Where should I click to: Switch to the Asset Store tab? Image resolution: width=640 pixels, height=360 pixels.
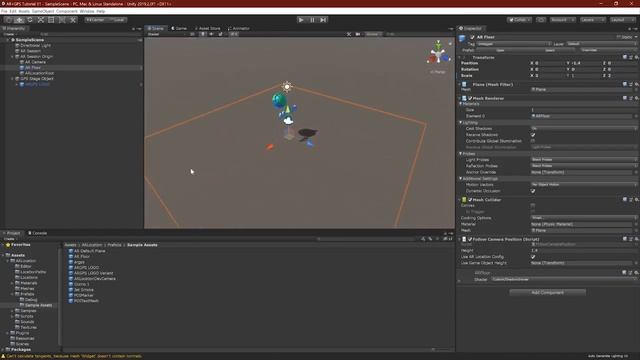pyautogui.click(x=207, y=29)
